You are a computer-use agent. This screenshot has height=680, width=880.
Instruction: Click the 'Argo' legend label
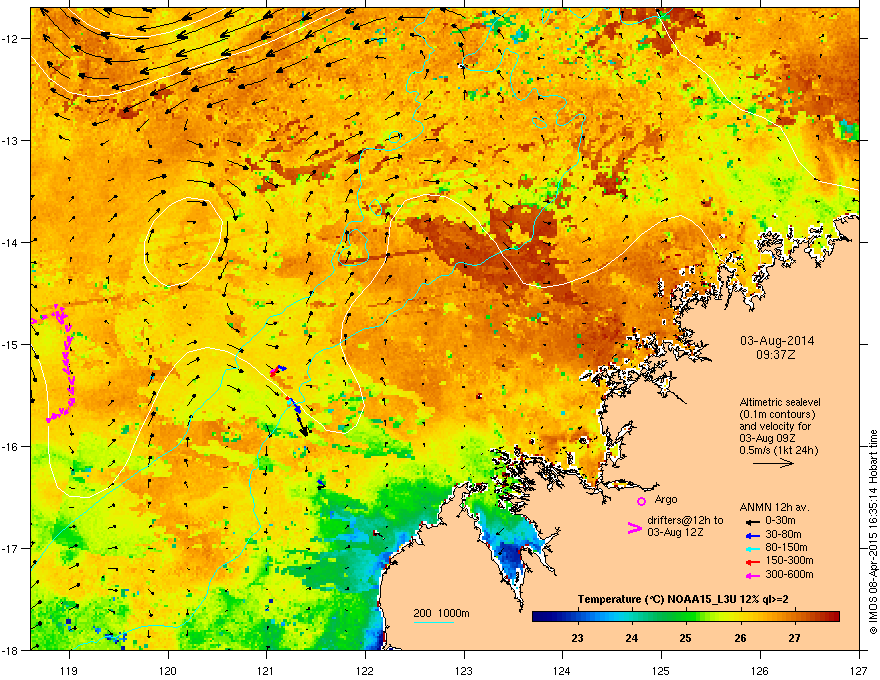coord(666,499)
